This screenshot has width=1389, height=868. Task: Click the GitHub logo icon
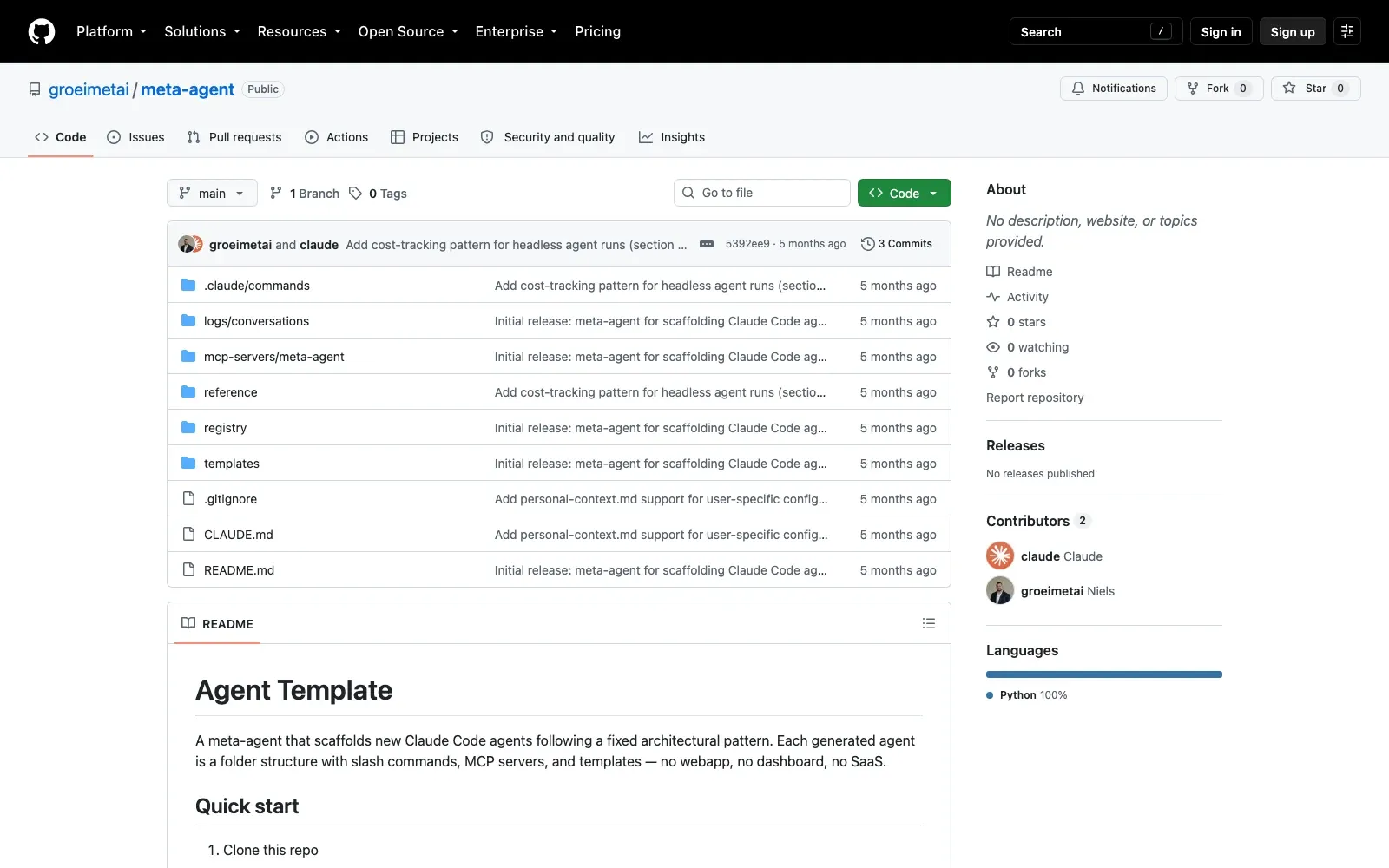42,31
